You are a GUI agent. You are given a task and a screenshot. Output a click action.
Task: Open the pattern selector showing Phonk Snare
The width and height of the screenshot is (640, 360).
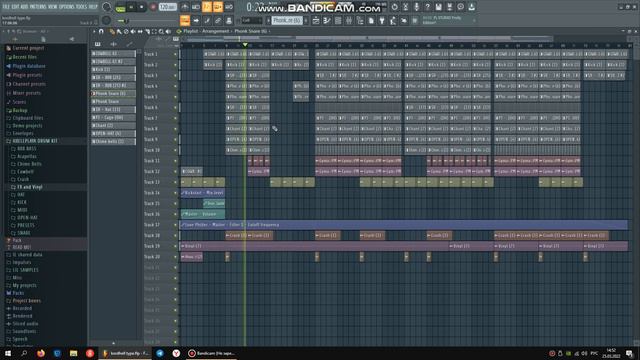pyautogui.click(x=287, y=20)
